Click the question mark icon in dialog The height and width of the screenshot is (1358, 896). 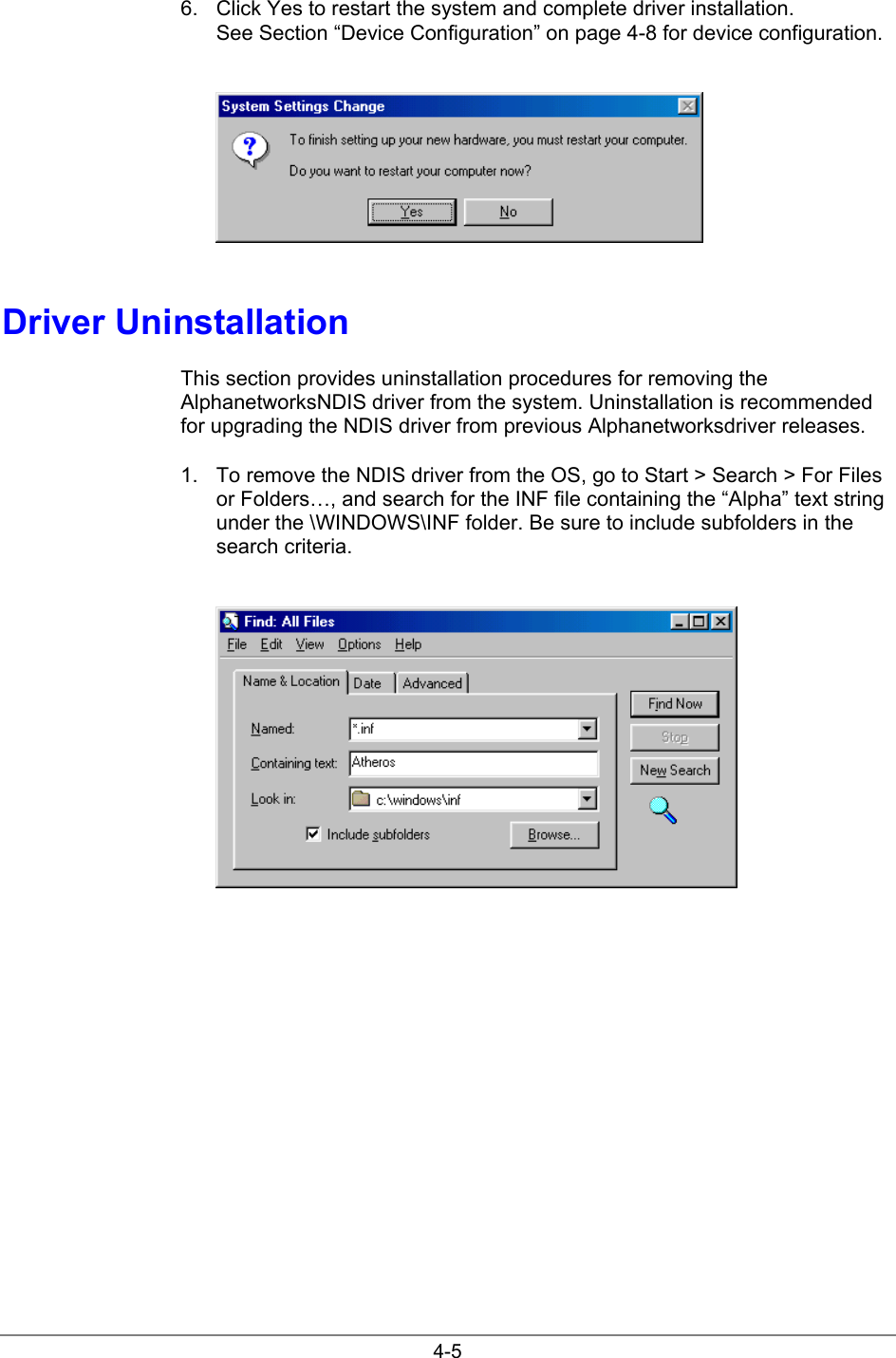point(251,150)
